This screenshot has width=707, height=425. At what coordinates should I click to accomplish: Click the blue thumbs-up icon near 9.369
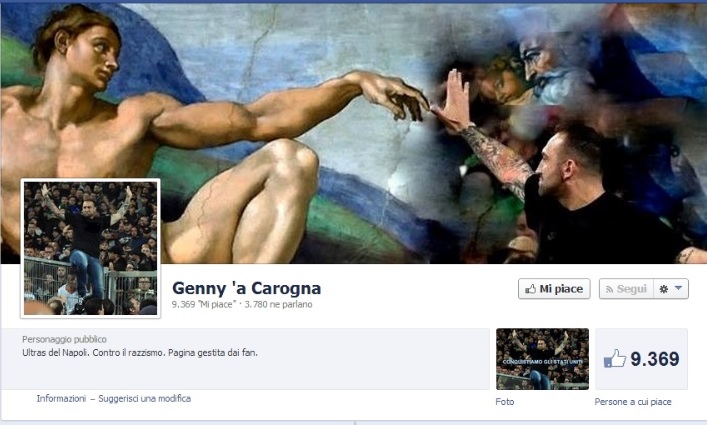(615, 359)
